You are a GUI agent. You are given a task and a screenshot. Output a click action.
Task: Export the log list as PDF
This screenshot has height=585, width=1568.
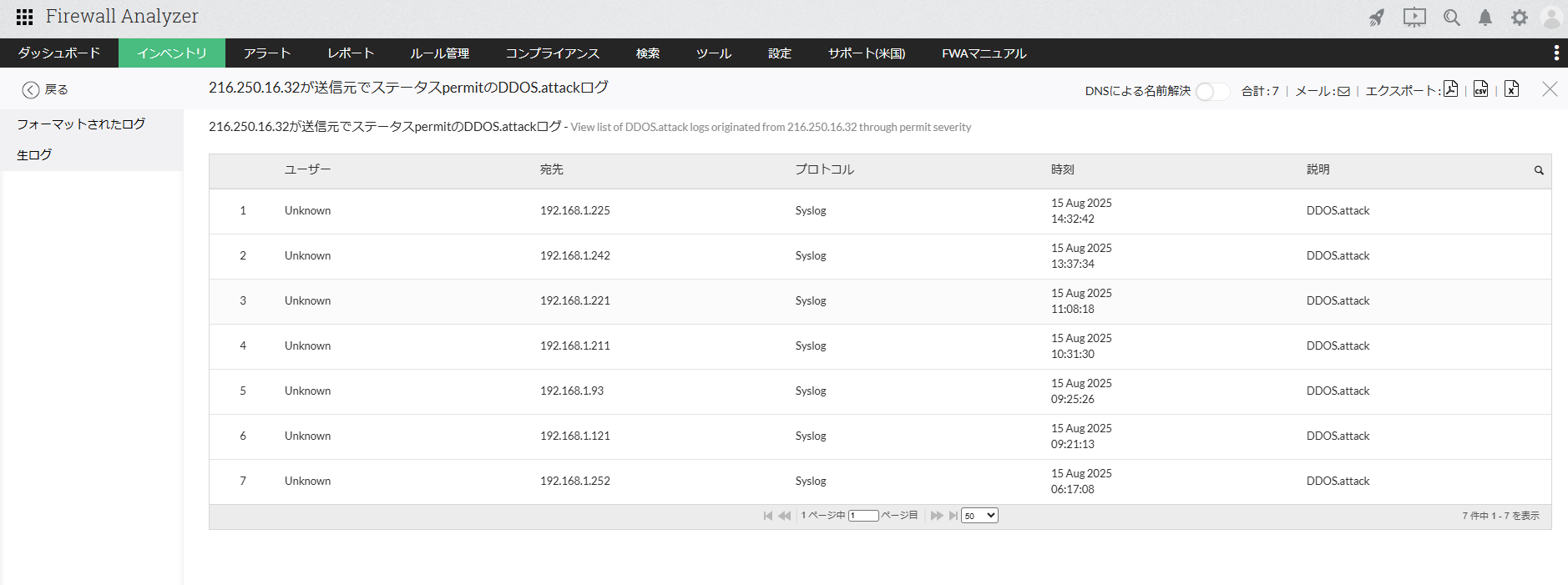(1450, 89)
